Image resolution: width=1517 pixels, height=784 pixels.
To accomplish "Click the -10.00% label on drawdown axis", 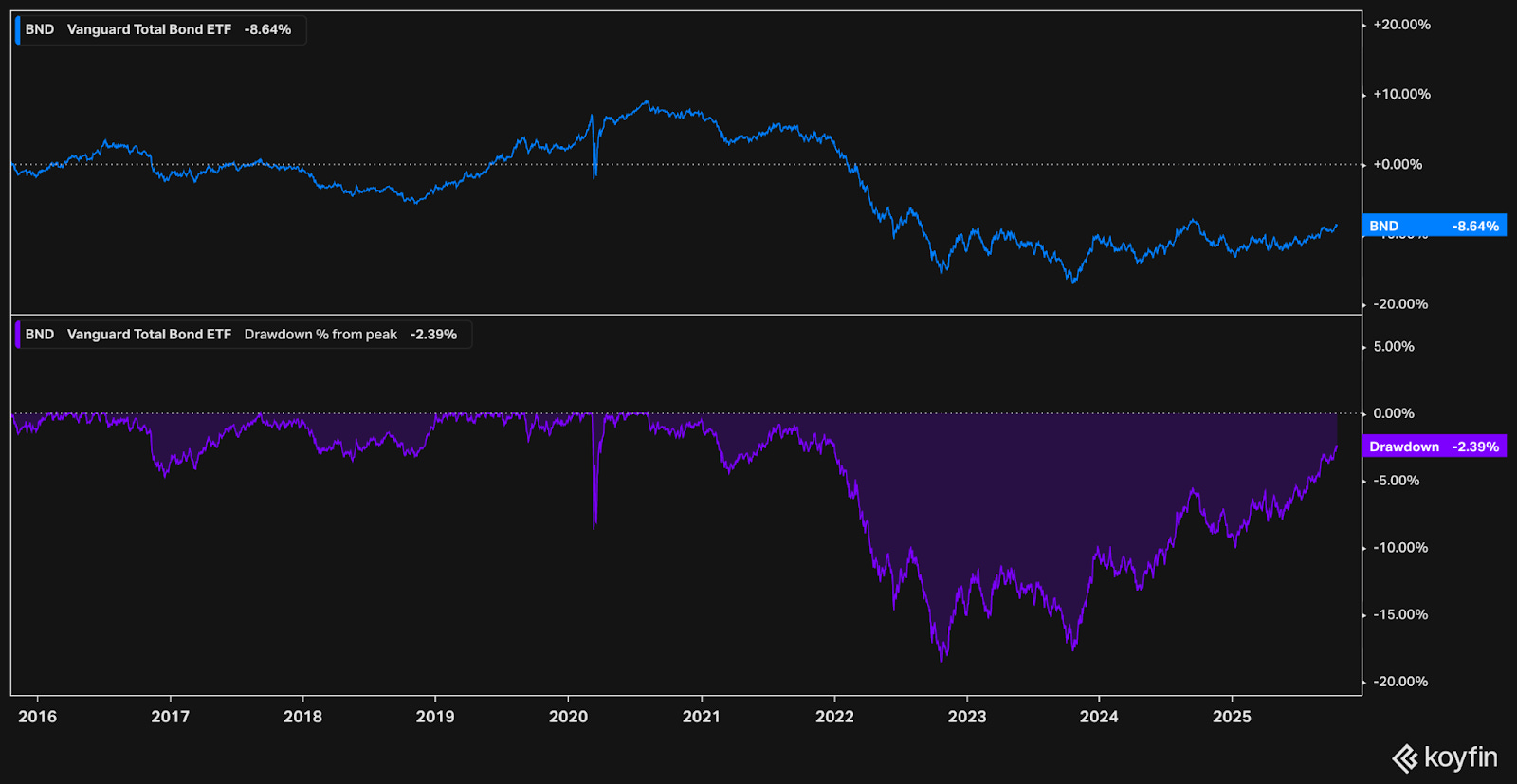I will pyautogui.click(x=1400, y=548).
